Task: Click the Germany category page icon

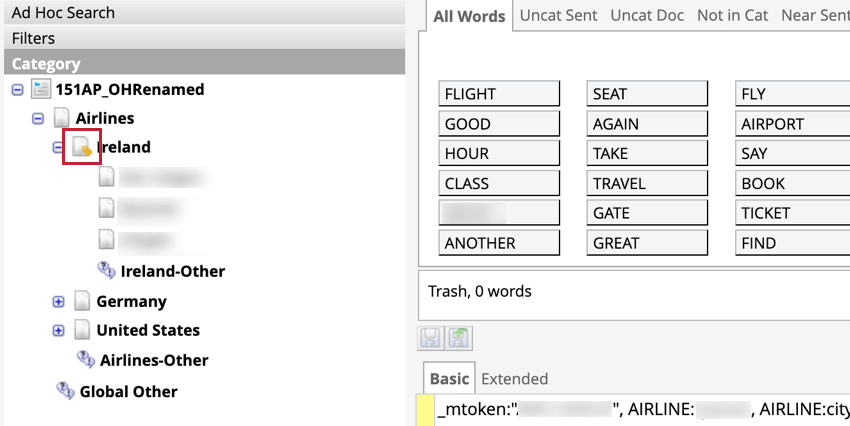Action: (82, 301)
